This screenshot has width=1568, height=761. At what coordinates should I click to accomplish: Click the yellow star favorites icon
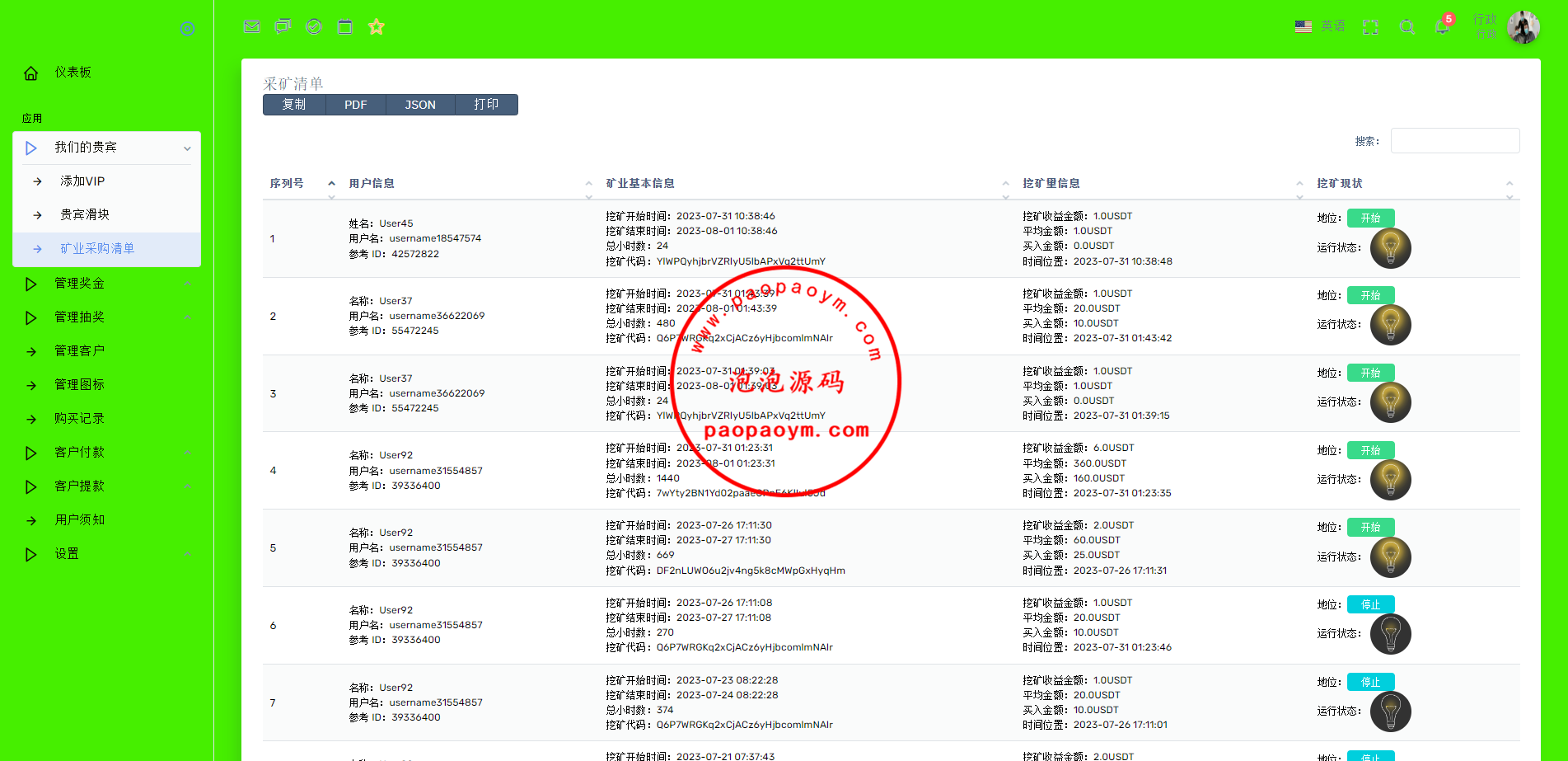click(x=377, y=26)
